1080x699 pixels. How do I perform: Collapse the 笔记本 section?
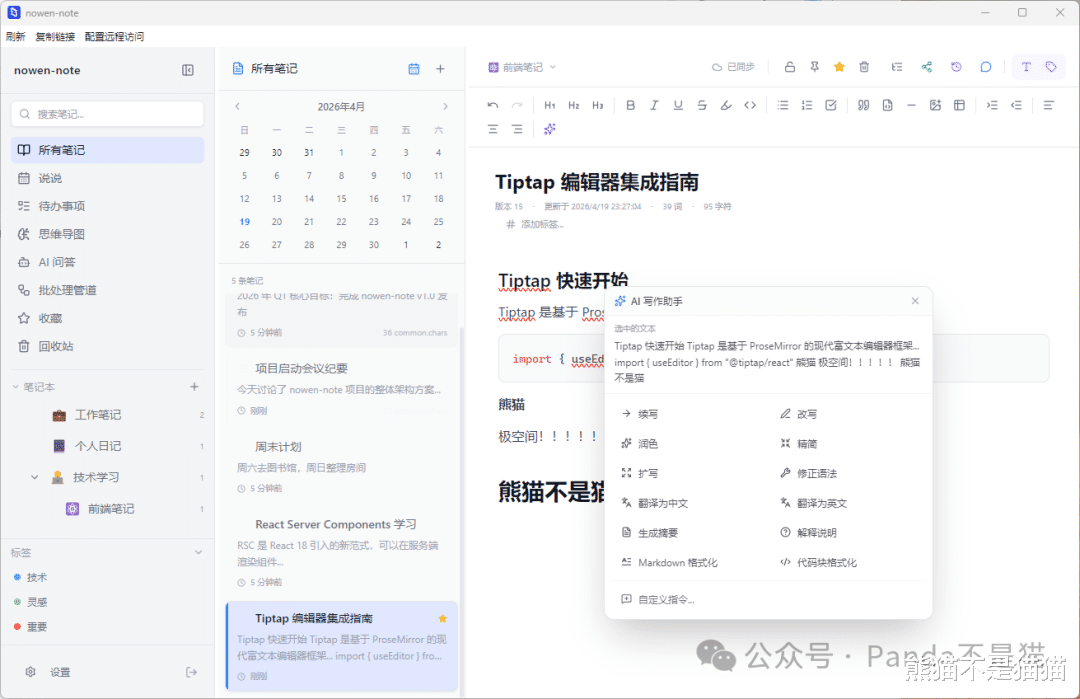[16, 387]
